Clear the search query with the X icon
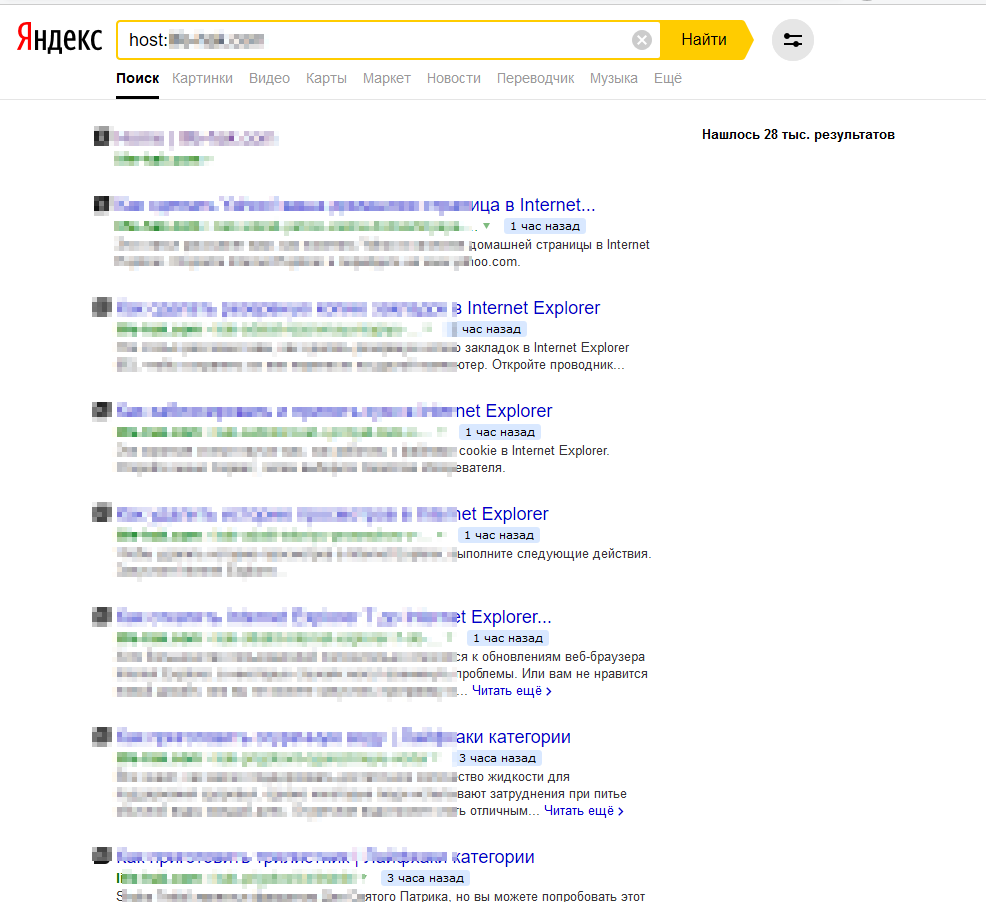Viewport: 986px width, 902px height. tap(642, 40)
